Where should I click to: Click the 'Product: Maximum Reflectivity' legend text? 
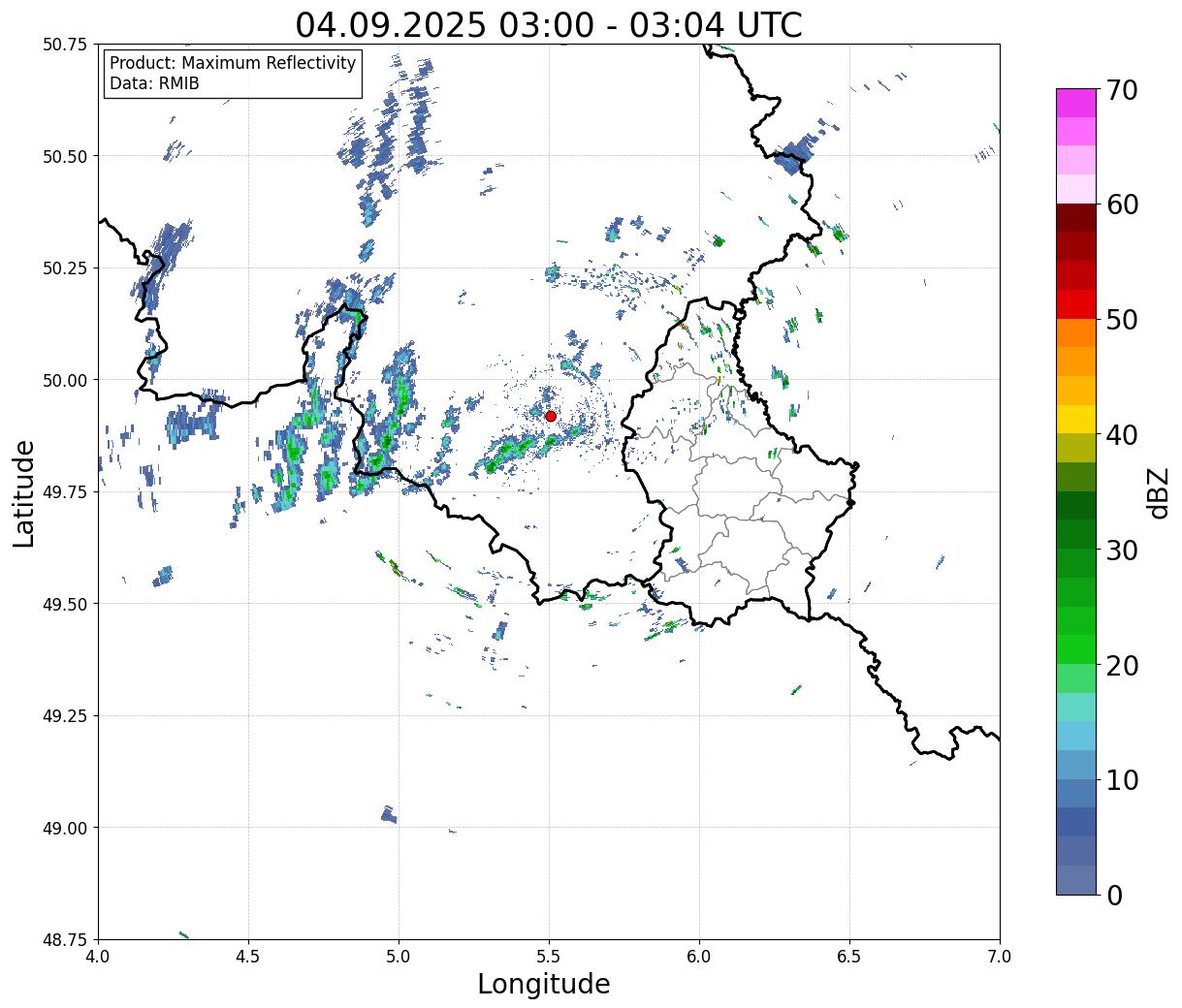(233, 63)
